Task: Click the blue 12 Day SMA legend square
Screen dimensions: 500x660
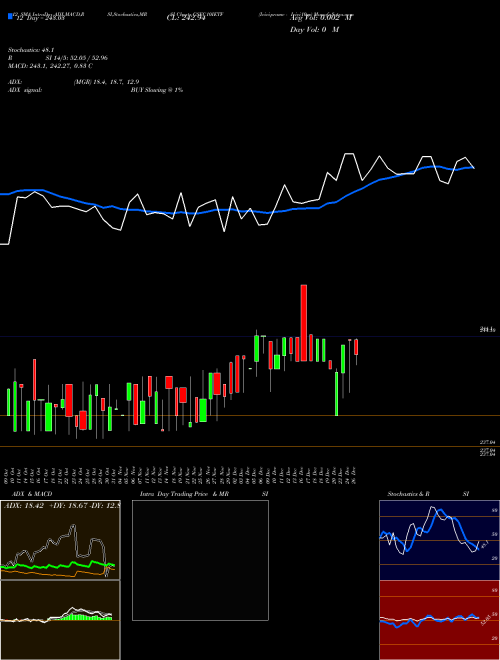Action: [x=11, y=16]
